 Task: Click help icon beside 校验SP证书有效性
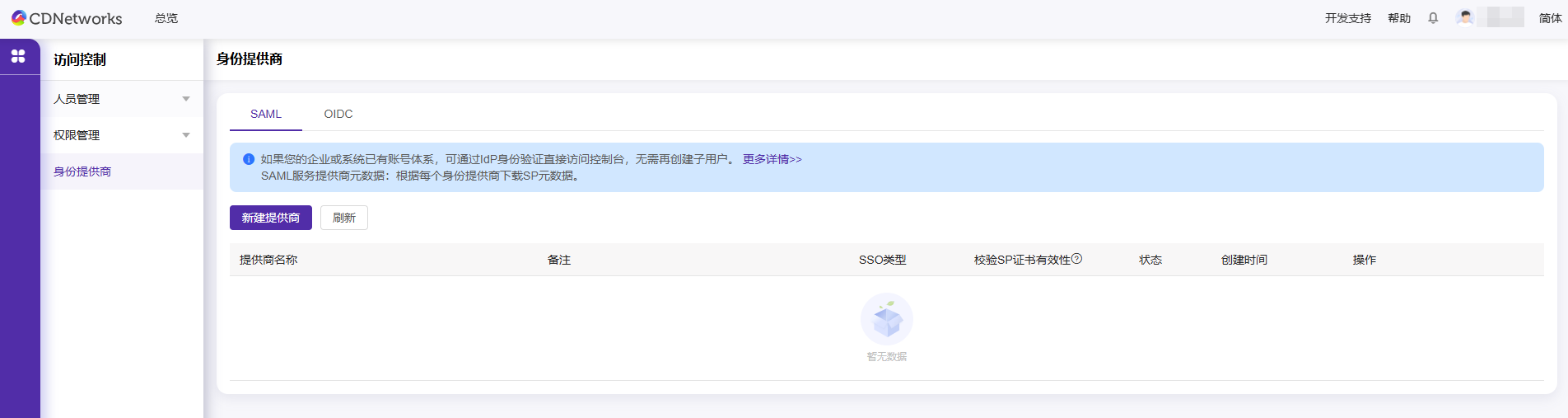(1077, 259)
